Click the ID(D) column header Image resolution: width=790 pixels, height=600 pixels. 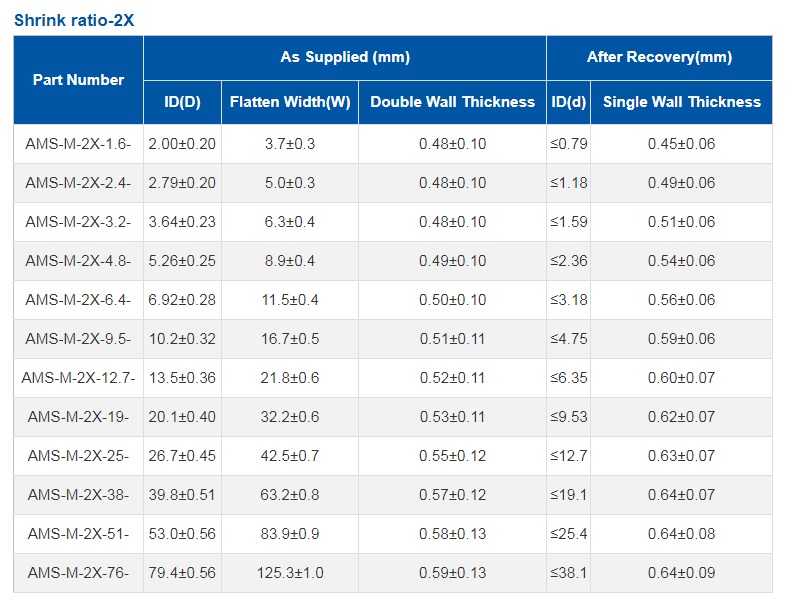(x=182, y=102)
